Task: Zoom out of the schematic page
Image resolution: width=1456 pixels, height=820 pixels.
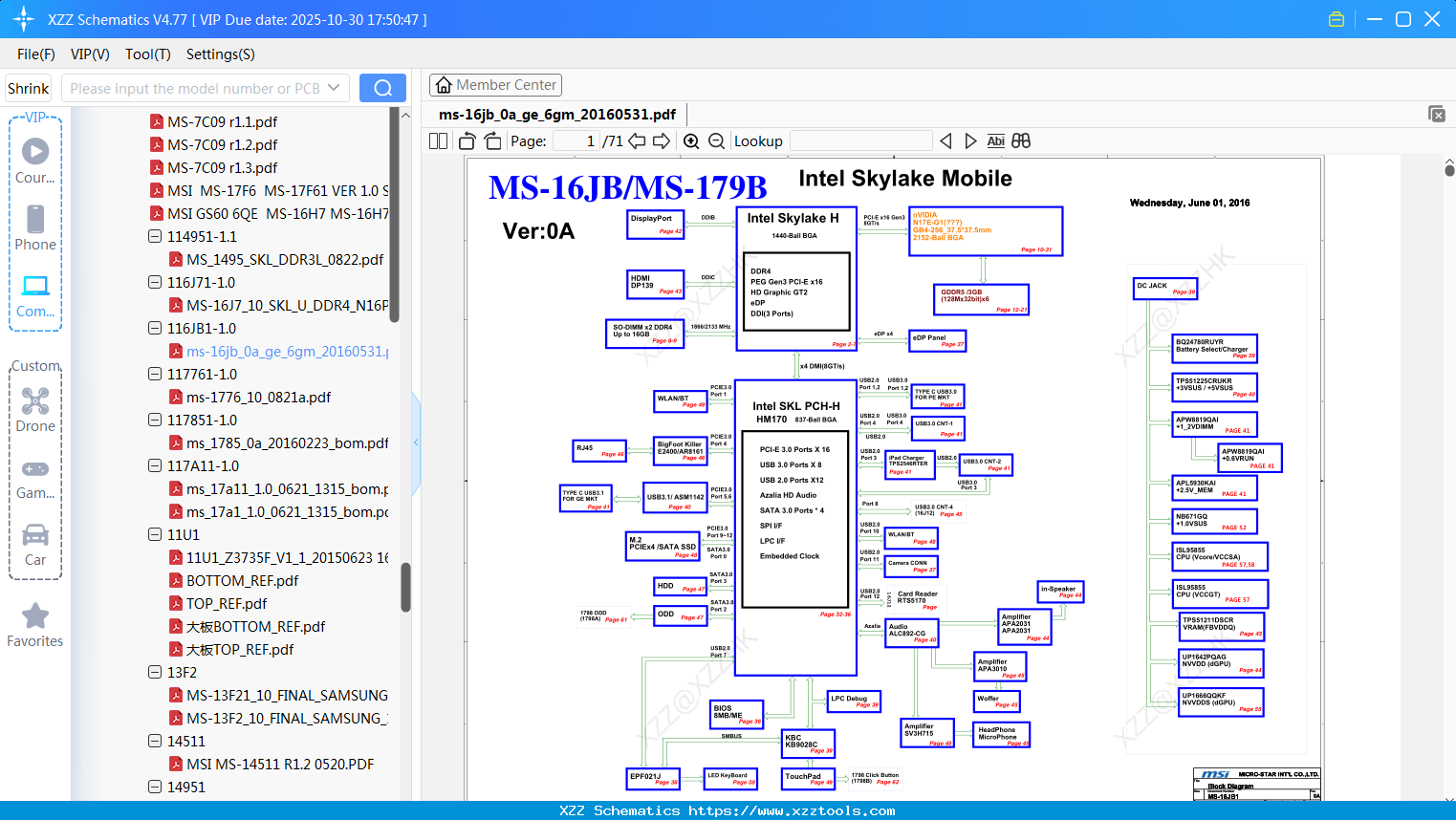Action: [715, 140]
